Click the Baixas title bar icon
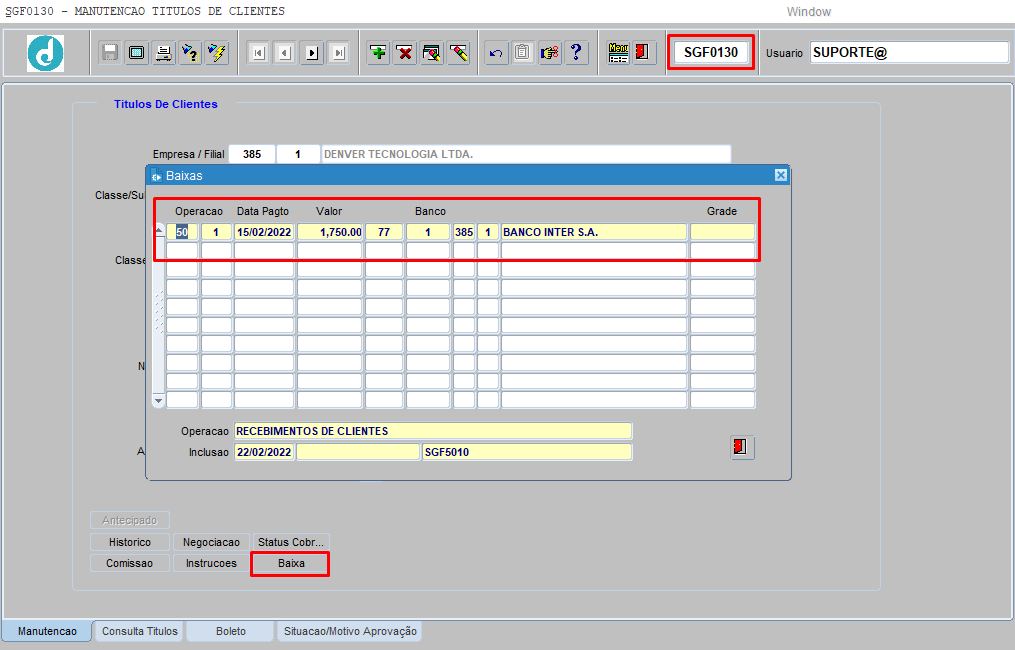Screen dimensions: 1015x650 point(156,176)
